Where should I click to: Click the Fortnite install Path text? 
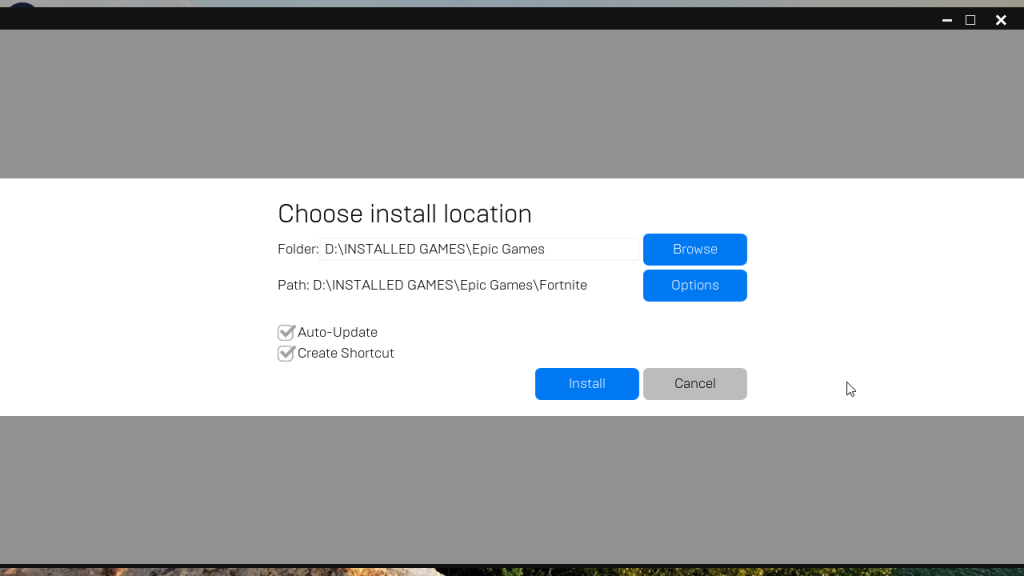coord(432,285)
